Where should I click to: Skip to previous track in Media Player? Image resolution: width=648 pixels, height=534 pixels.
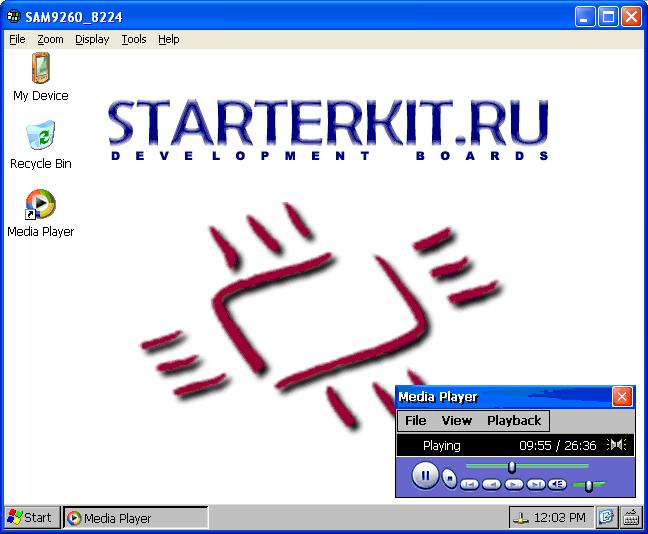pos(469,484)
